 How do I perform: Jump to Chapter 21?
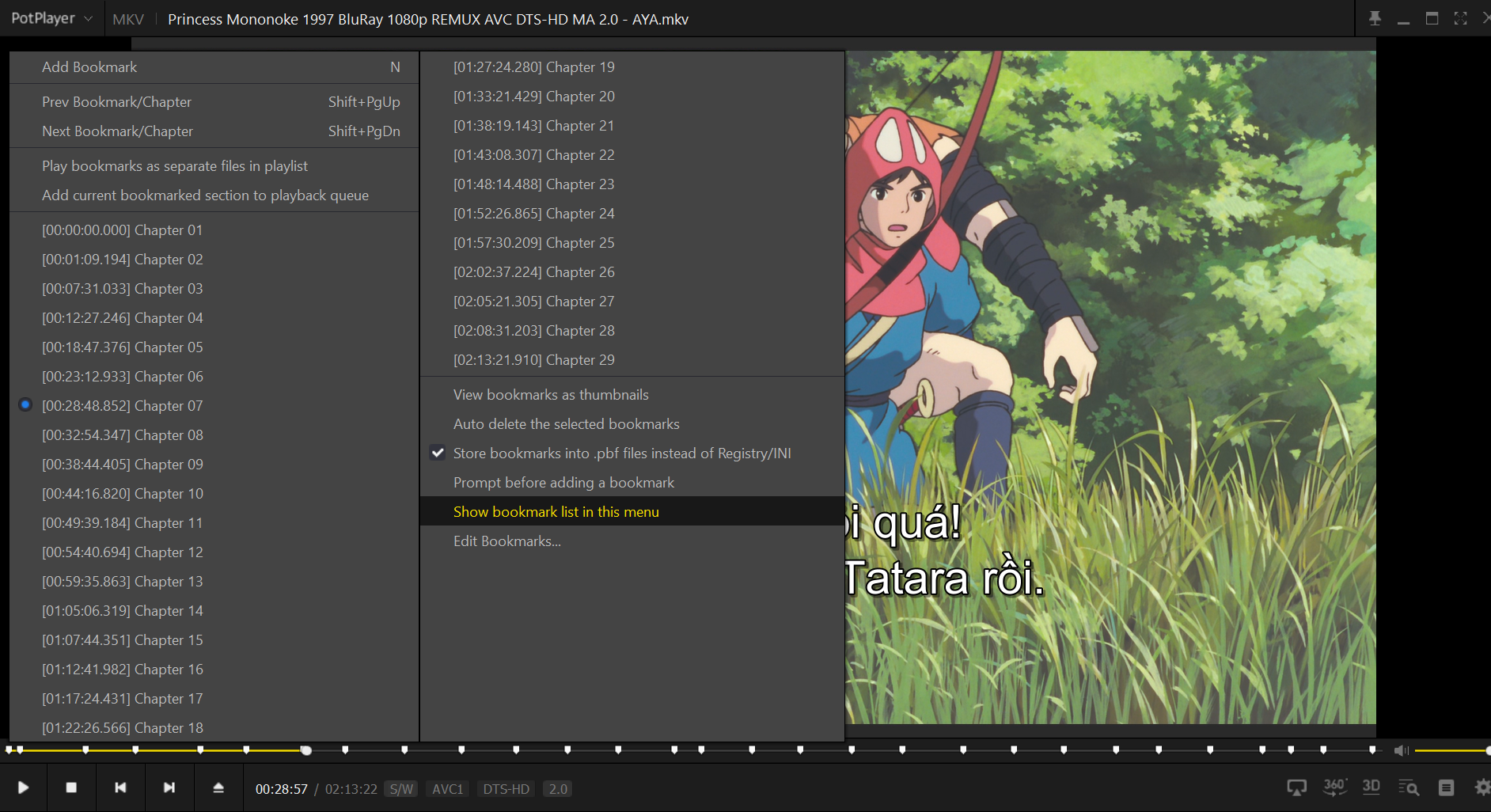[x=632, y=126]
